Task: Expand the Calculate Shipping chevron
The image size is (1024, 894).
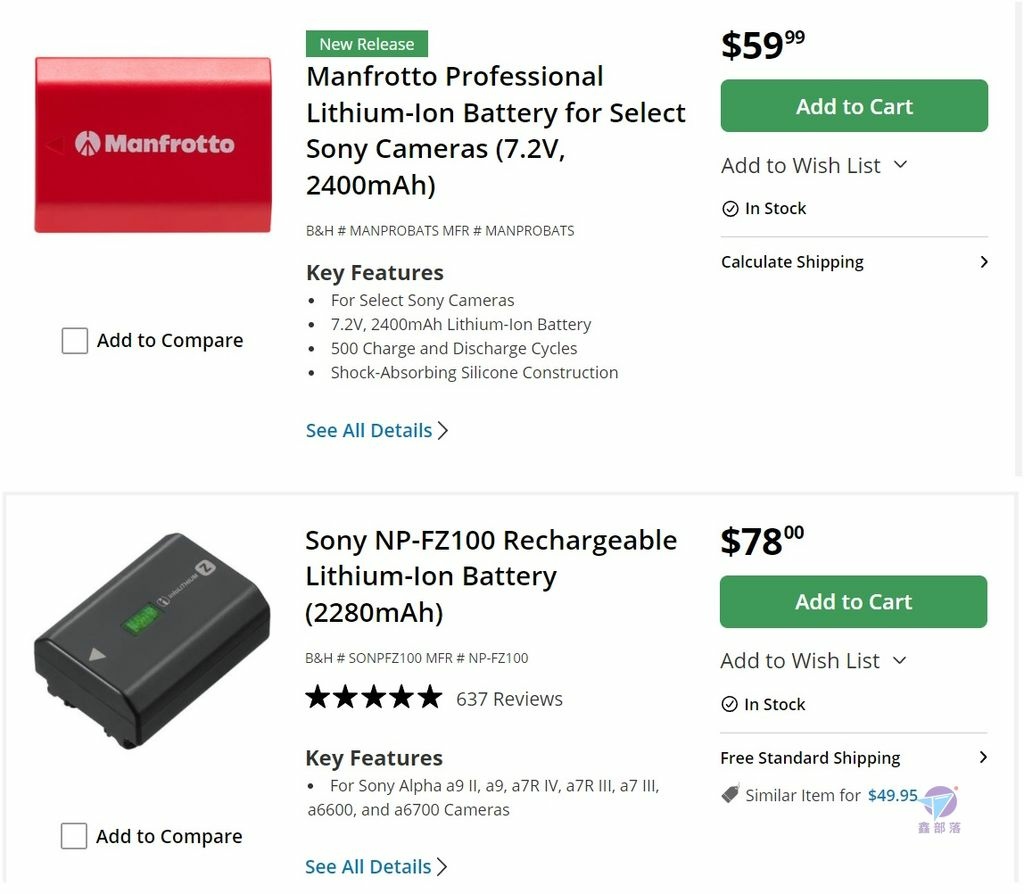Action: click(984, 263)
